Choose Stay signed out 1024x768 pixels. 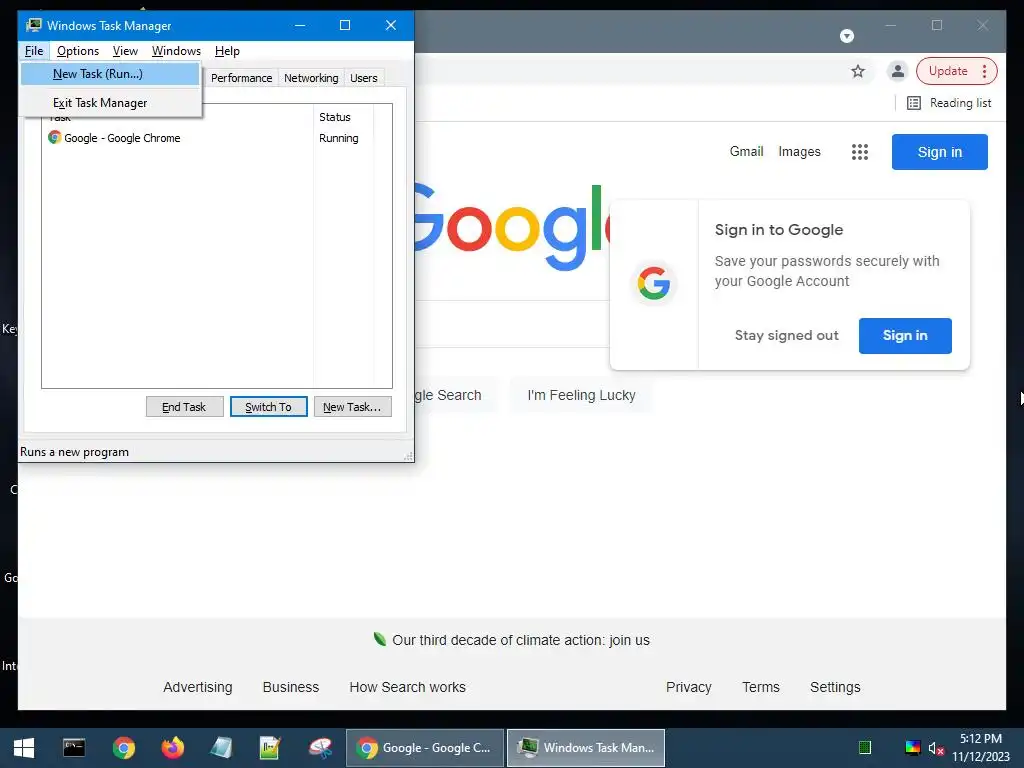pos(786,336)
